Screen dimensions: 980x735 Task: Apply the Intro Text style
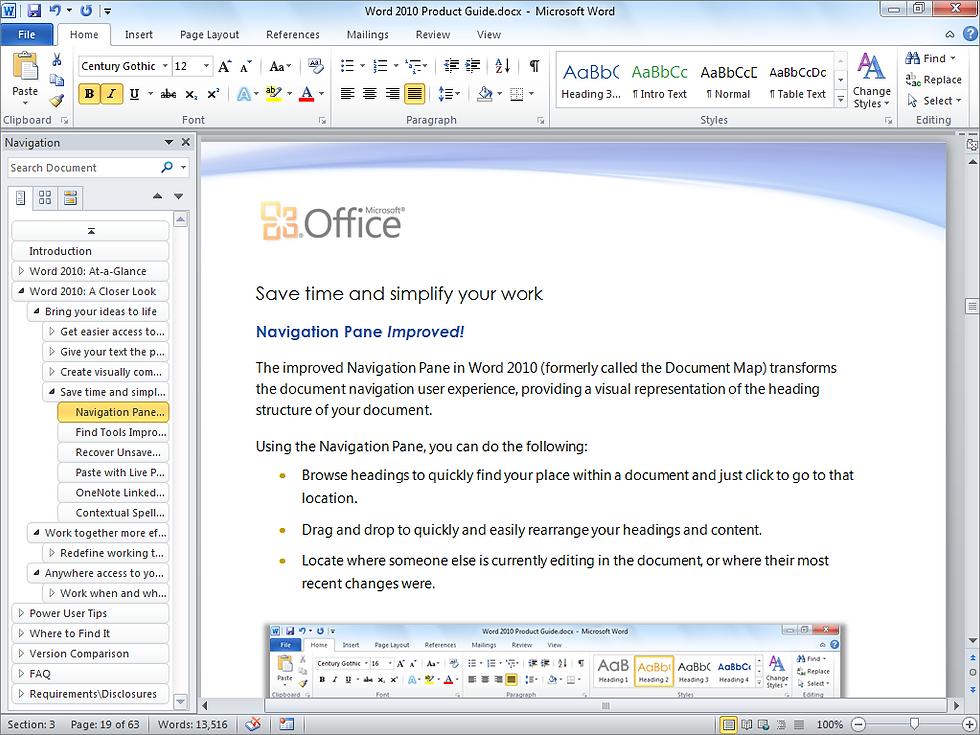point(659,81)
